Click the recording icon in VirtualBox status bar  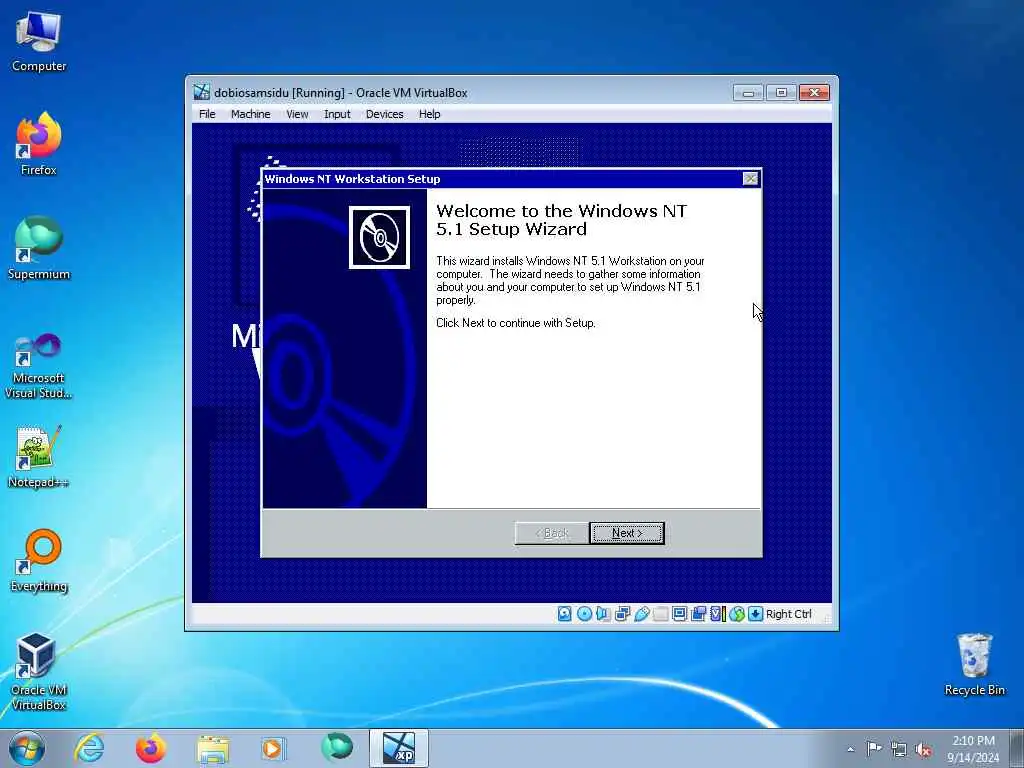tap(698, 614)
